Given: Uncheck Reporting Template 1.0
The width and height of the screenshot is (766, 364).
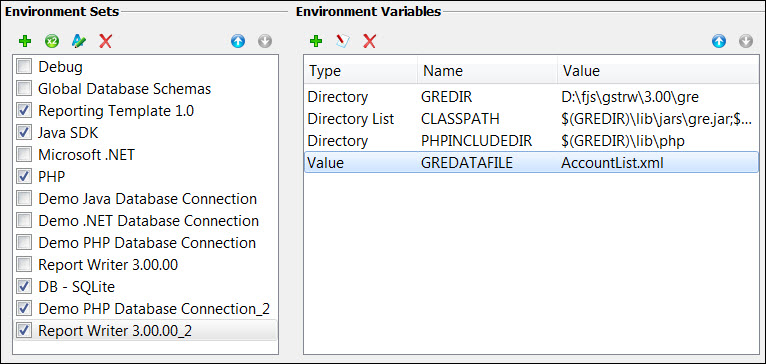Looking at the screenshot, I should pos(24,111).
